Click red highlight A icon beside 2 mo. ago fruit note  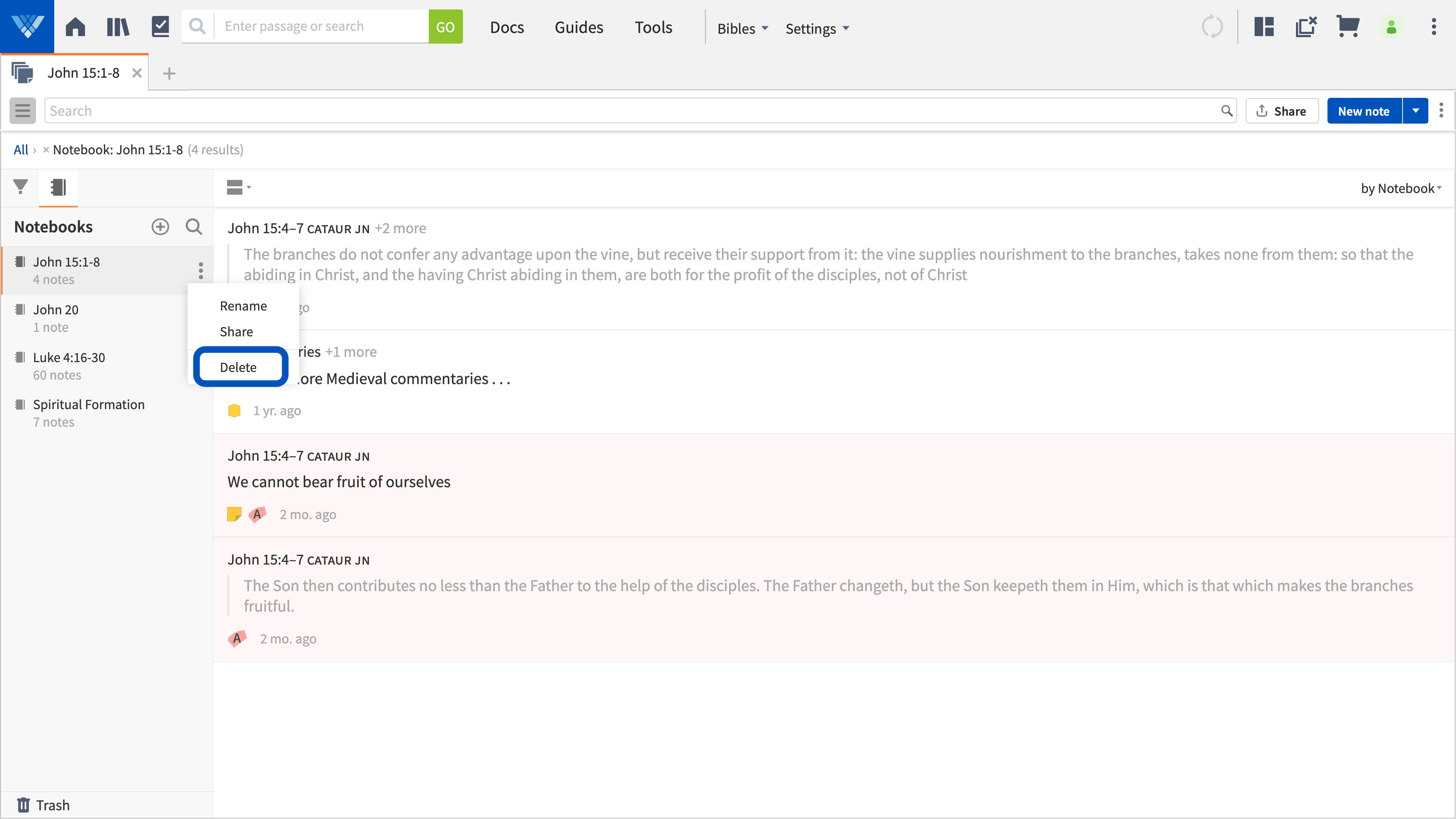click(x=257, y=515)
